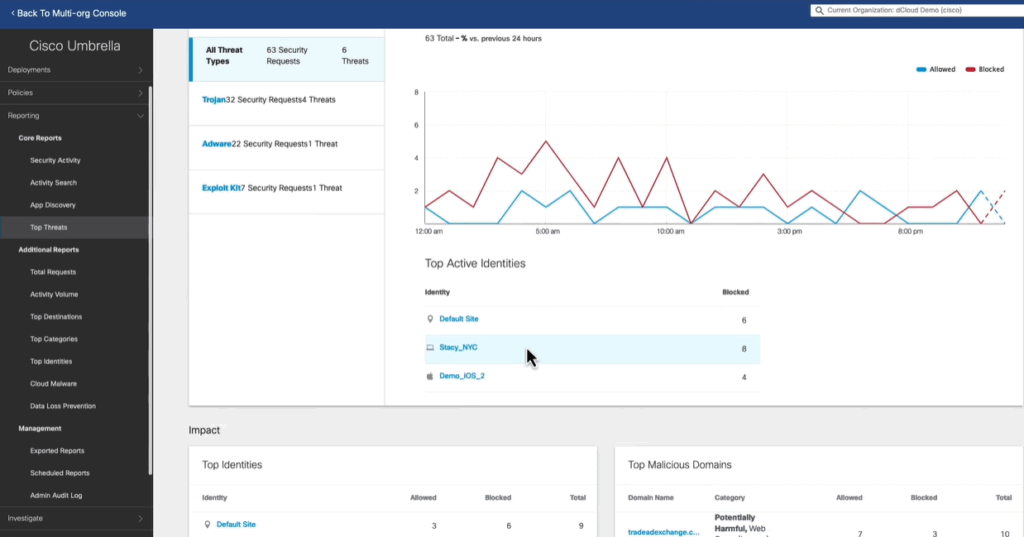Open the Stacy_NYC identity link
The image size is (1024, 537).
pos(458,348)
